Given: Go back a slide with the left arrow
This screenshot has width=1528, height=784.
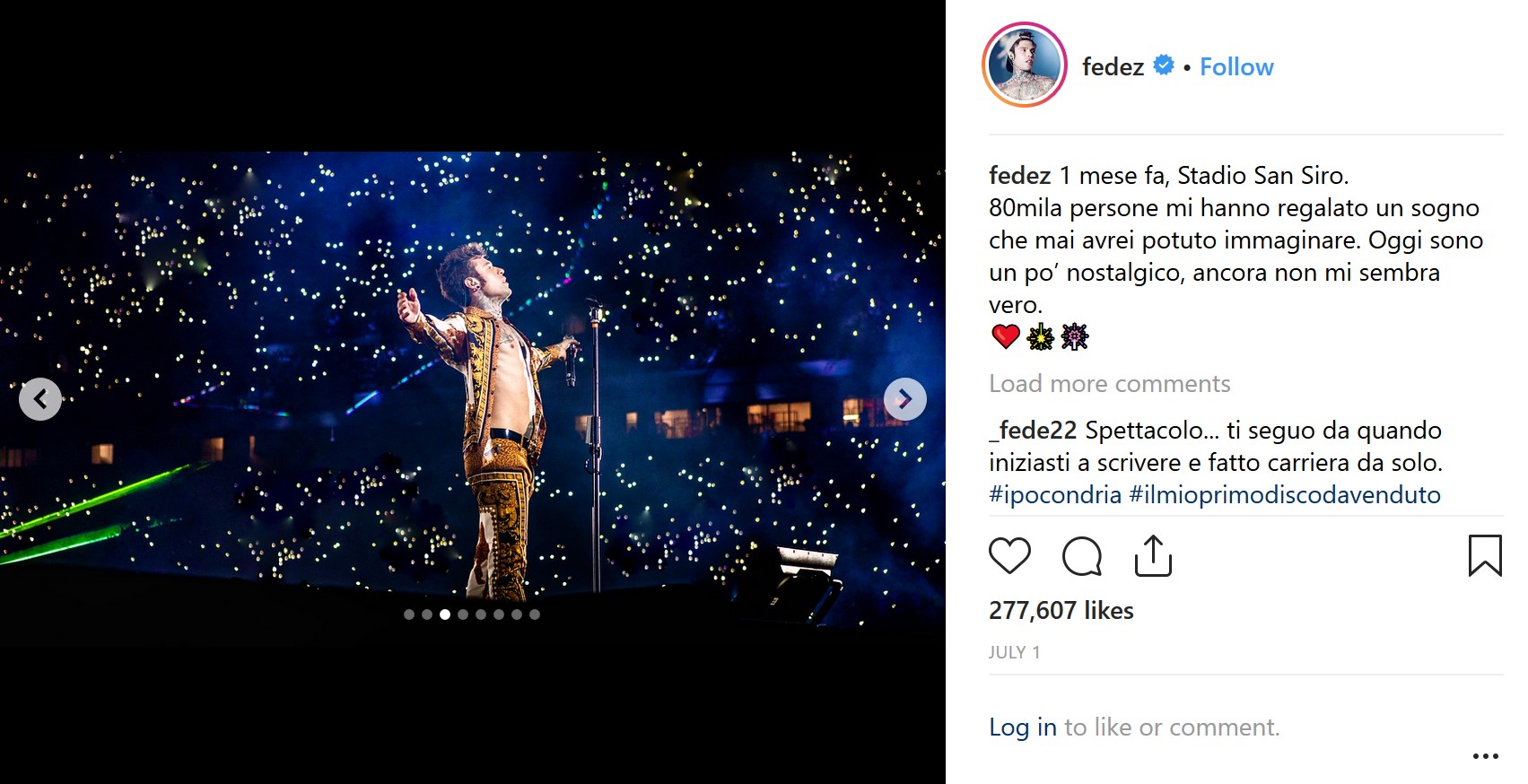Looking at the screenshot, I should [x=40, y=399].
